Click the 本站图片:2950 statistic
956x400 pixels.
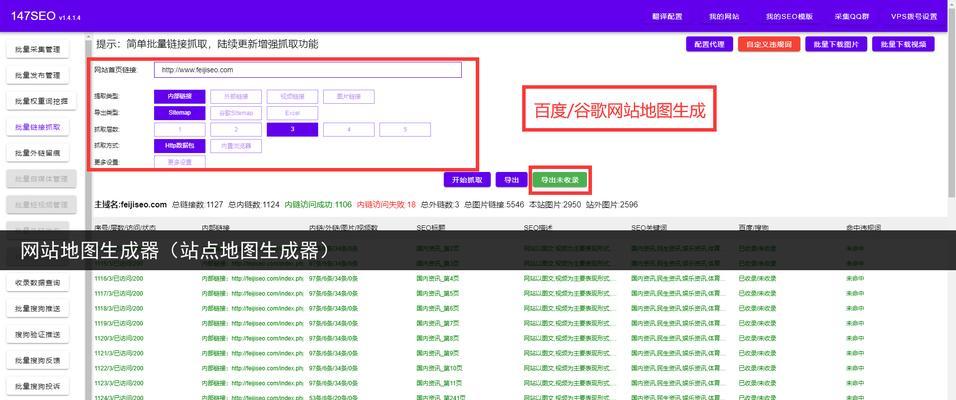(555, 204)
